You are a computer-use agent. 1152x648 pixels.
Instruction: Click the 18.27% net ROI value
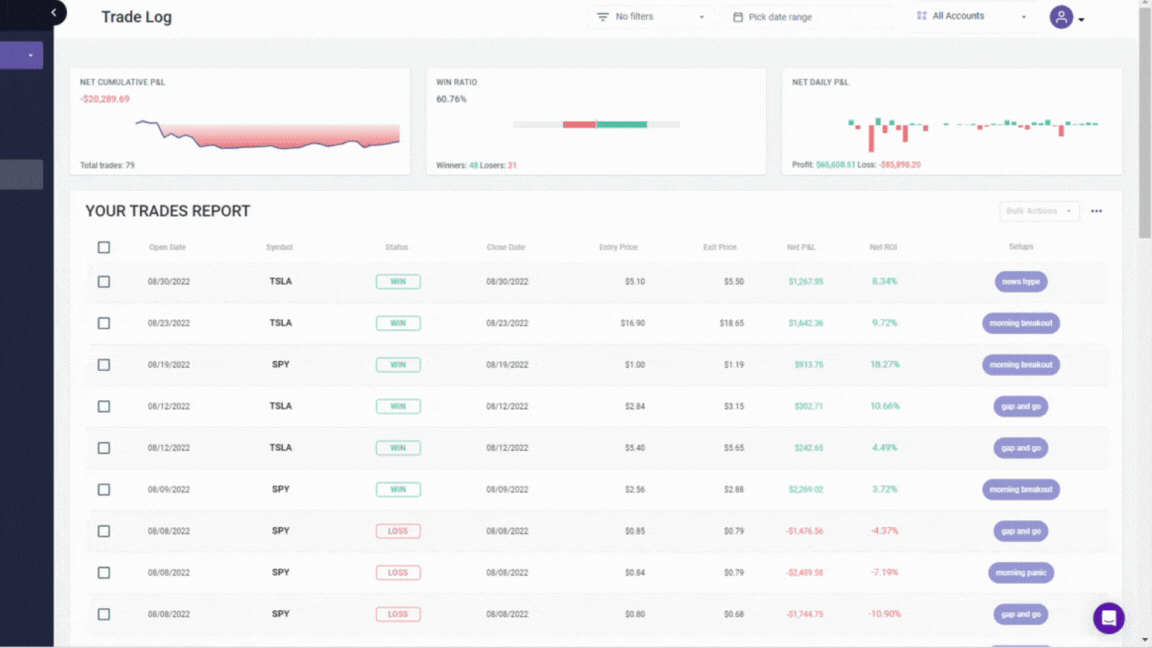pyautogui.click(x=885, y=364)
